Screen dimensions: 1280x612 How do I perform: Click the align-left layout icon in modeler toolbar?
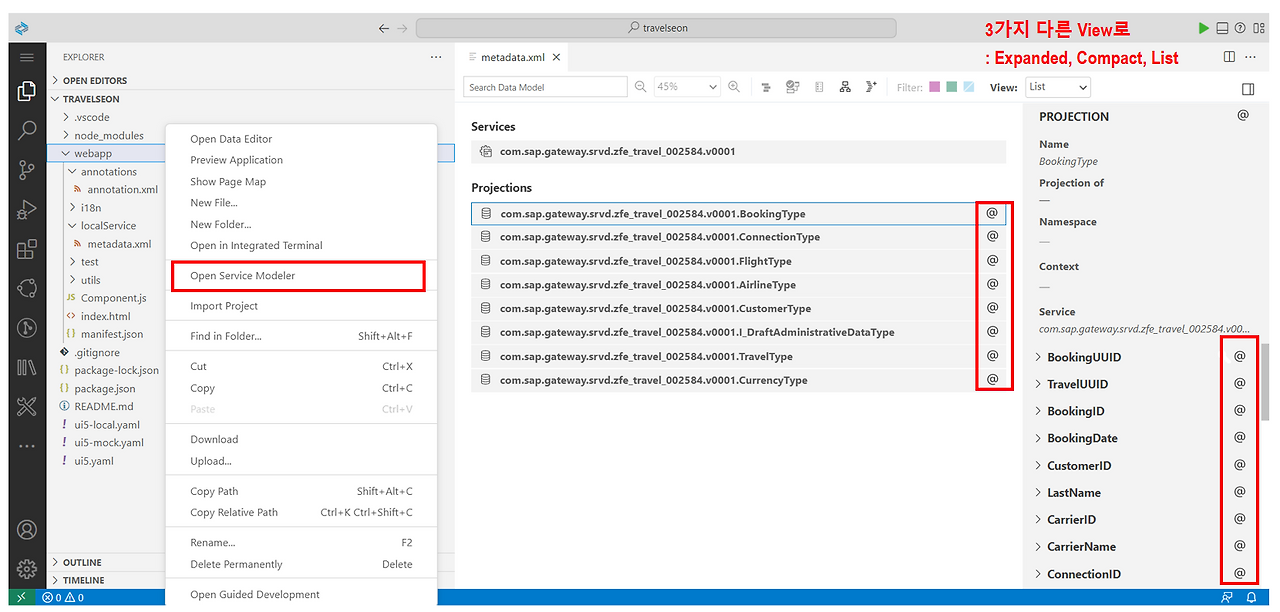pyautogui.click(x=766, y=87)
